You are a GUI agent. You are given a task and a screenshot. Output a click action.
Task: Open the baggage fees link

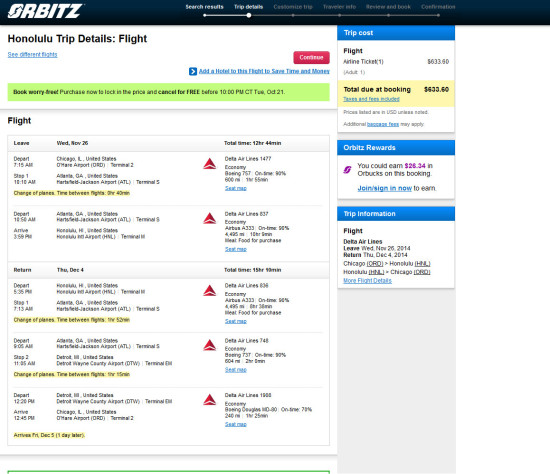[383, 124]
